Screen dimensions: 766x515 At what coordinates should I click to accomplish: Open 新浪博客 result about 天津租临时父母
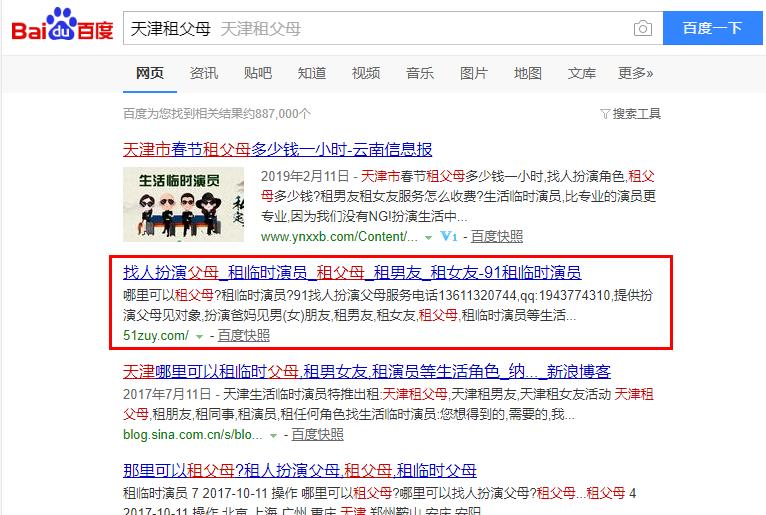(x=367, y=371)
